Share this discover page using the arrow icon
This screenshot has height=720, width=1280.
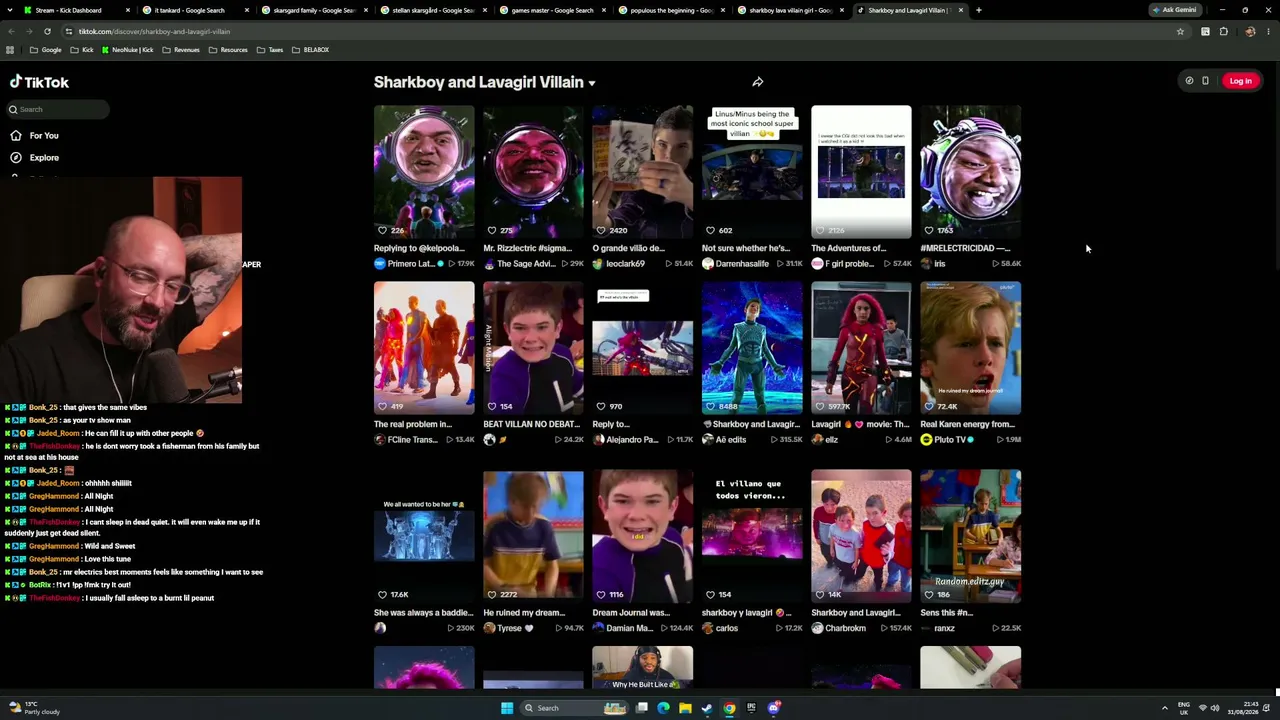coord(758,82)
